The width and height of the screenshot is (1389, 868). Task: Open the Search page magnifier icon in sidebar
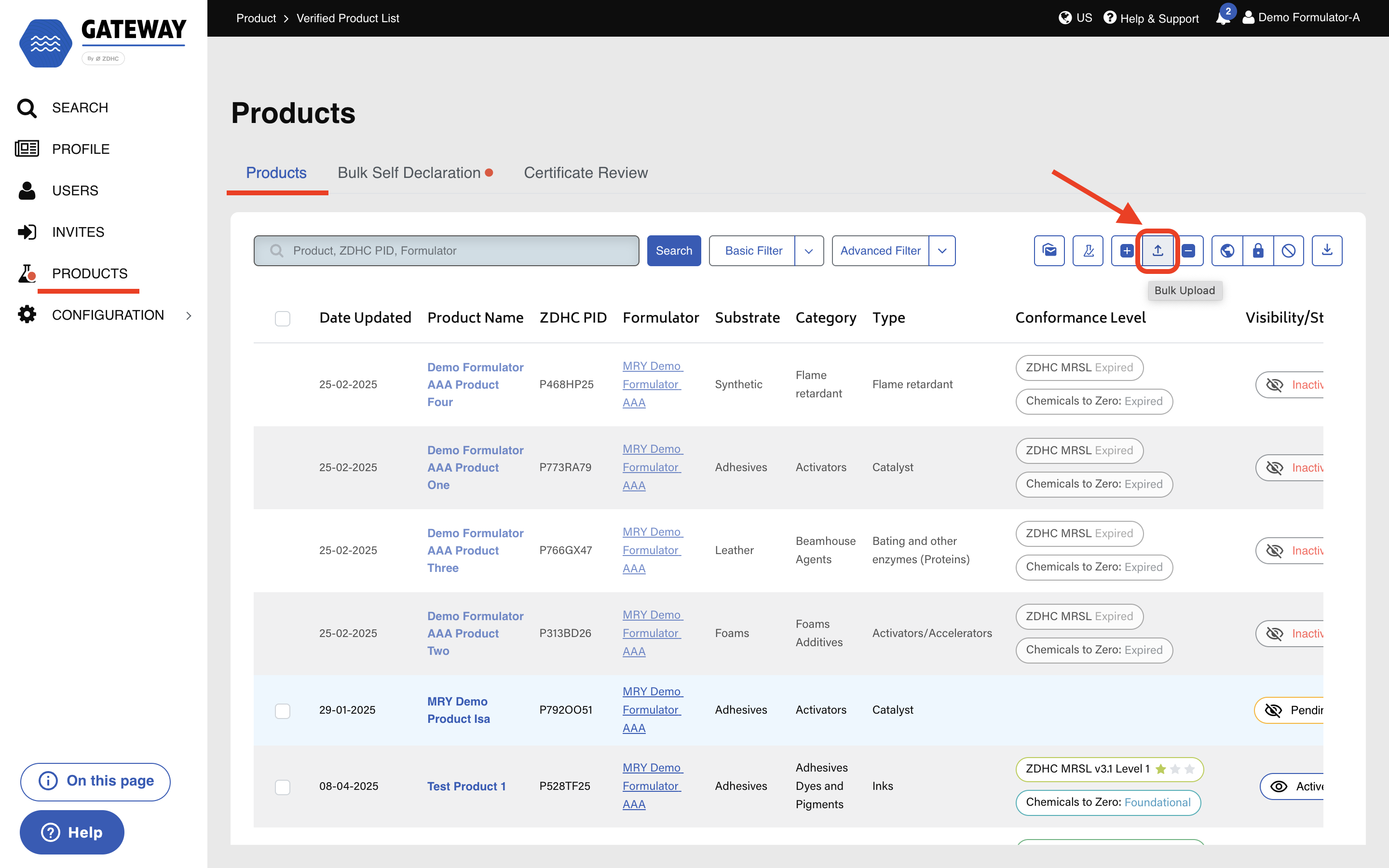point(27,108)
